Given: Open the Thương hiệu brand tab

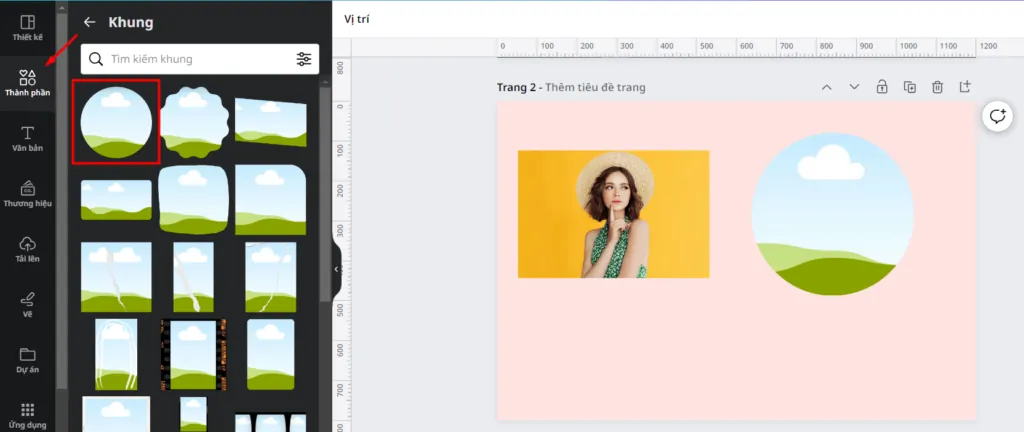Looking at the screenshot, I should point(27,194).
